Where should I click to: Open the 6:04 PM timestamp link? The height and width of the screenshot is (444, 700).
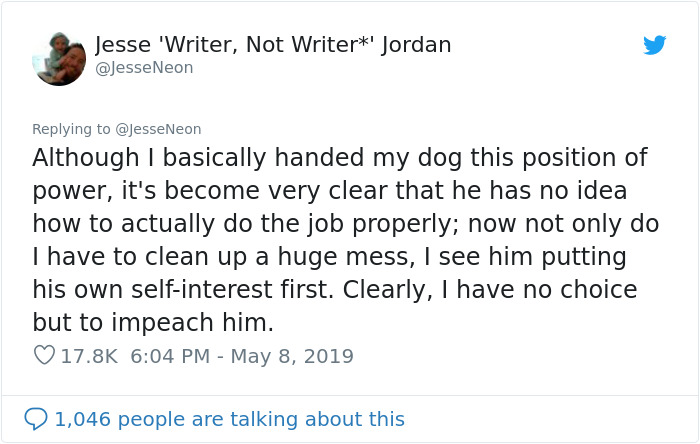(171, 356)
